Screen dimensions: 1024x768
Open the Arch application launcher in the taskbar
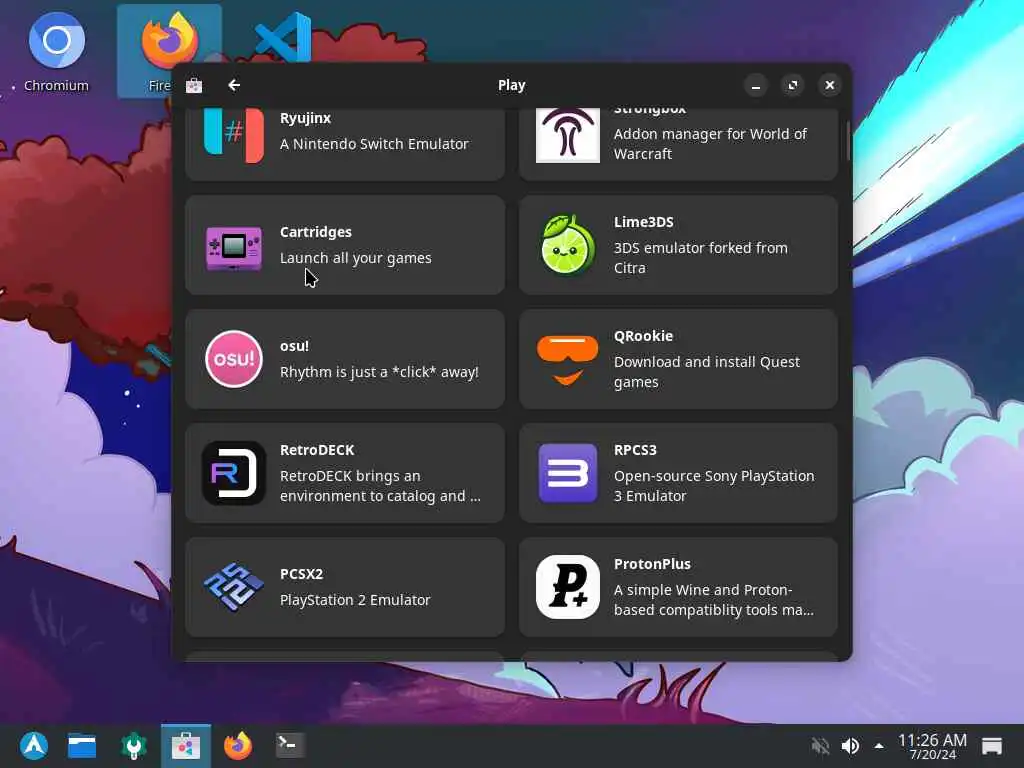pos(34,745)
